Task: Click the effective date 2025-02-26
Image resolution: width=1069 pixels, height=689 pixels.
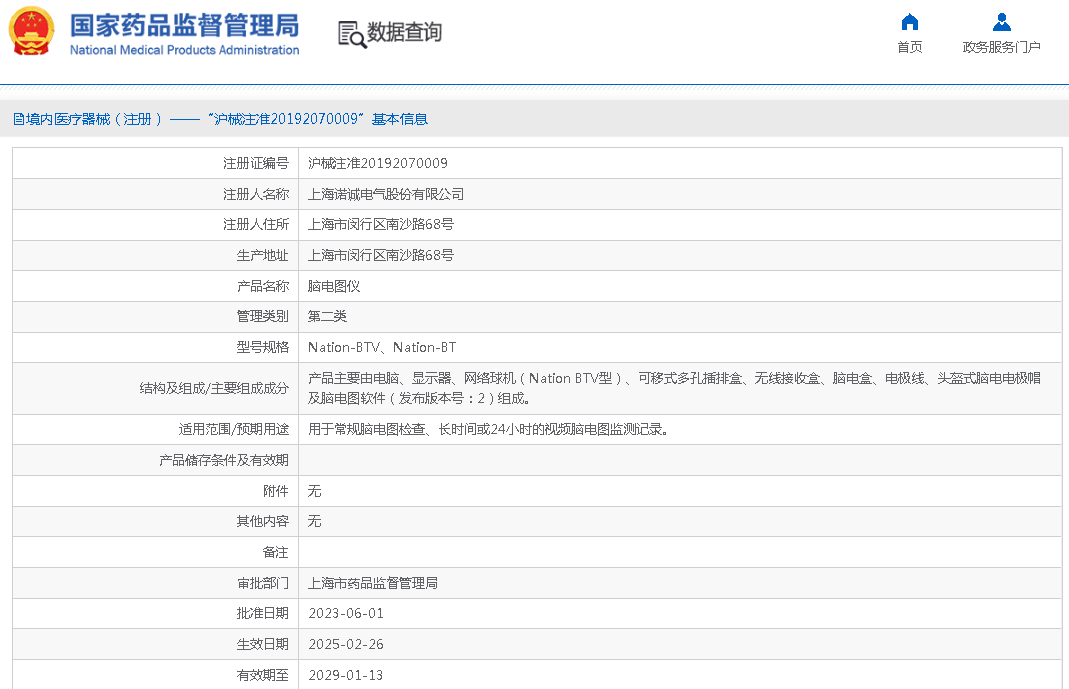Action: (x=346, y=644)
